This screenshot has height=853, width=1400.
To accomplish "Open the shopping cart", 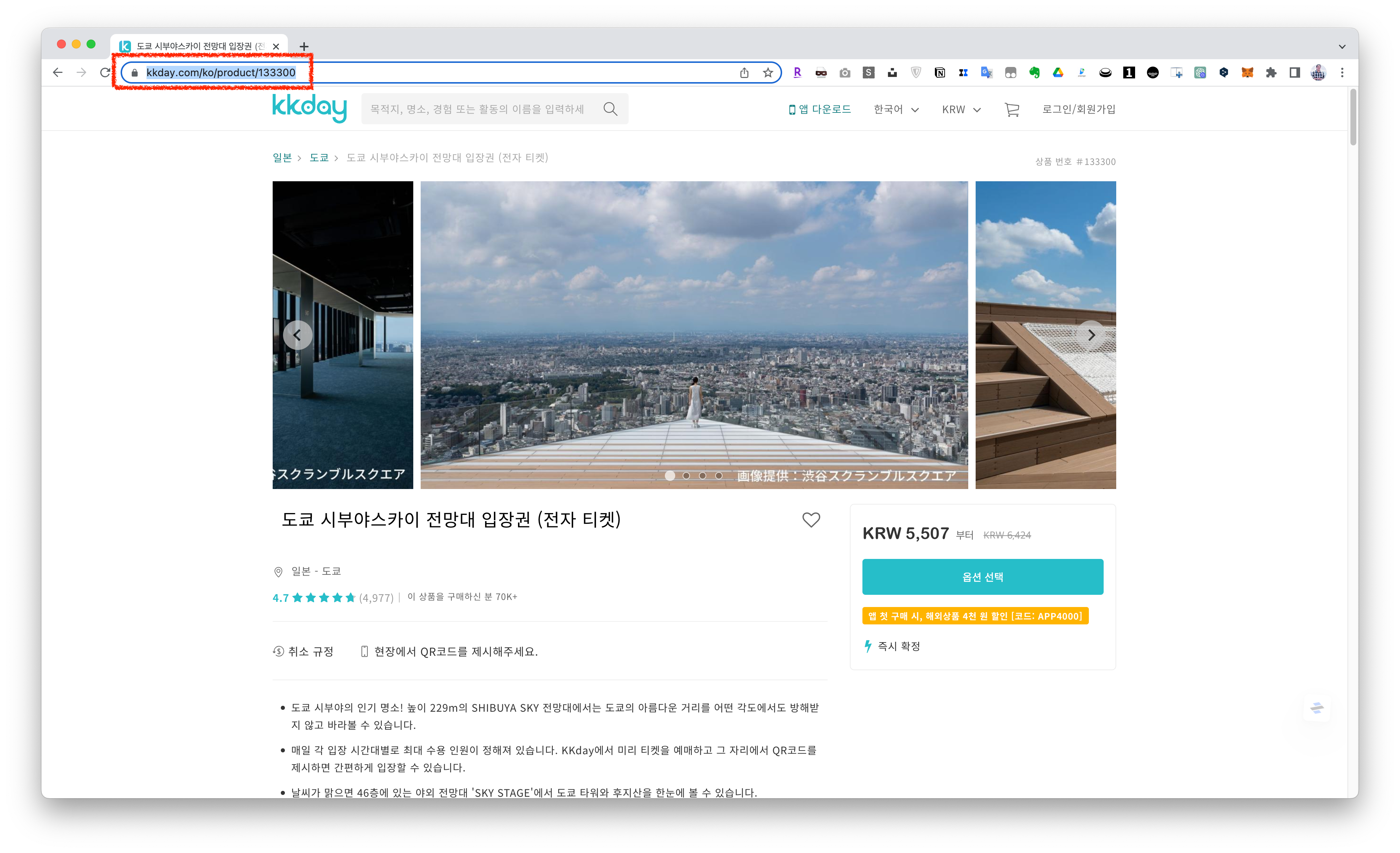I will 1012,109.
